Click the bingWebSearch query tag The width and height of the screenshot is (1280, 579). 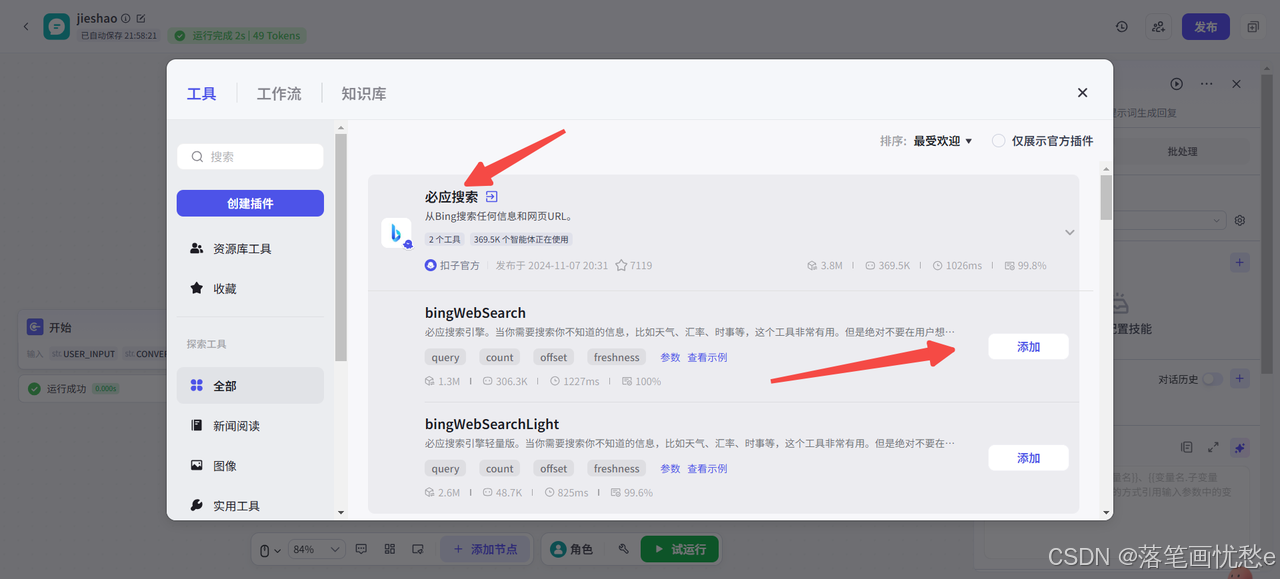(446, 357)
